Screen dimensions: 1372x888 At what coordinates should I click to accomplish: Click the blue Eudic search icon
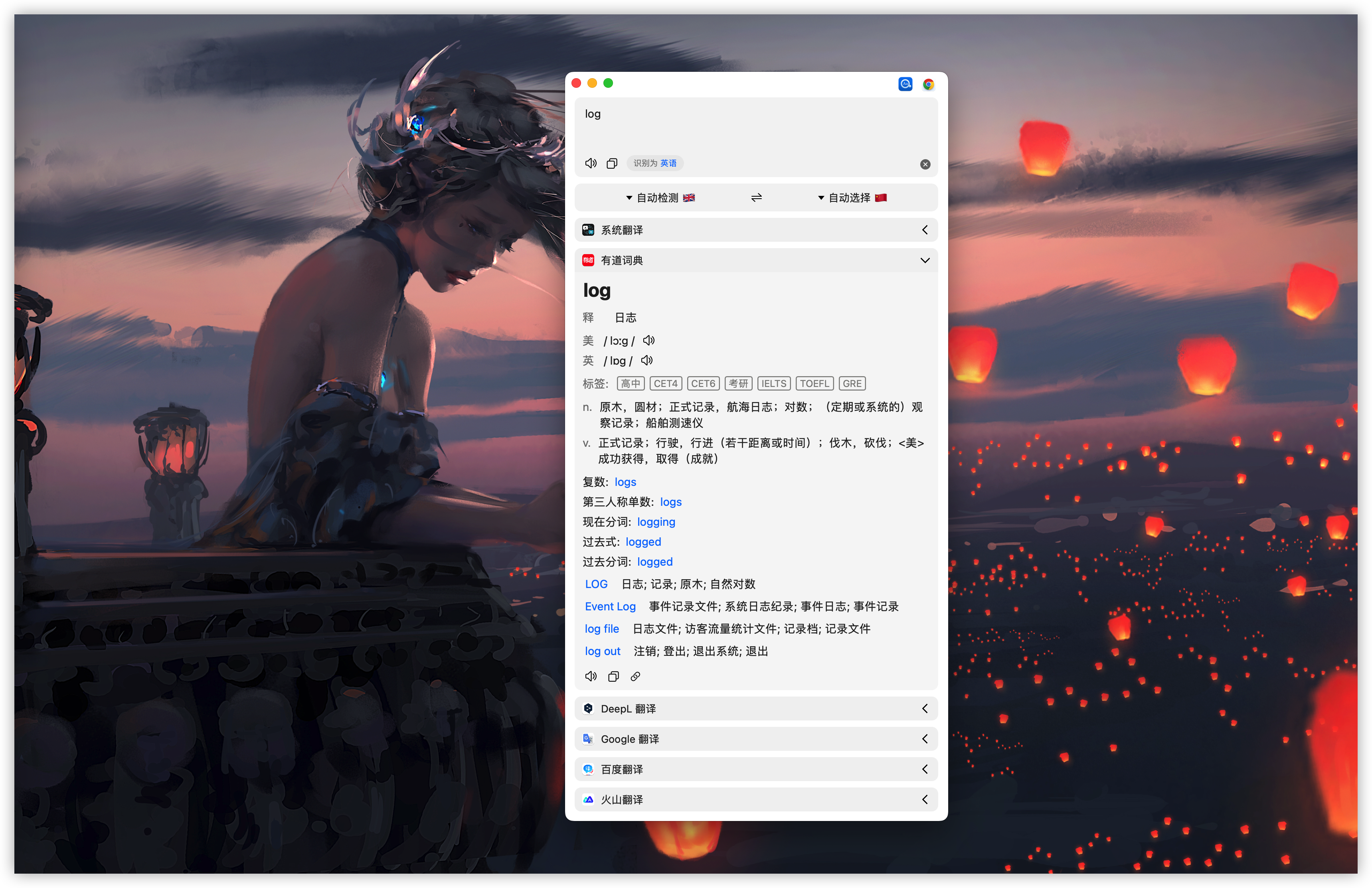point(905,85)
